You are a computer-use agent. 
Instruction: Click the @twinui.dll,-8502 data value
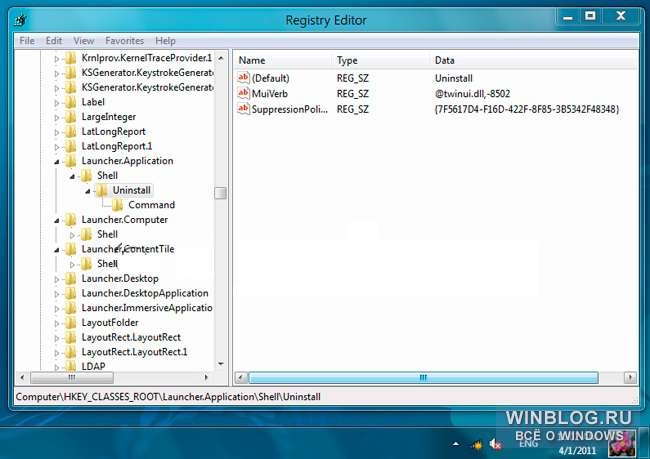pyautogui.click(x=472, y=94)
